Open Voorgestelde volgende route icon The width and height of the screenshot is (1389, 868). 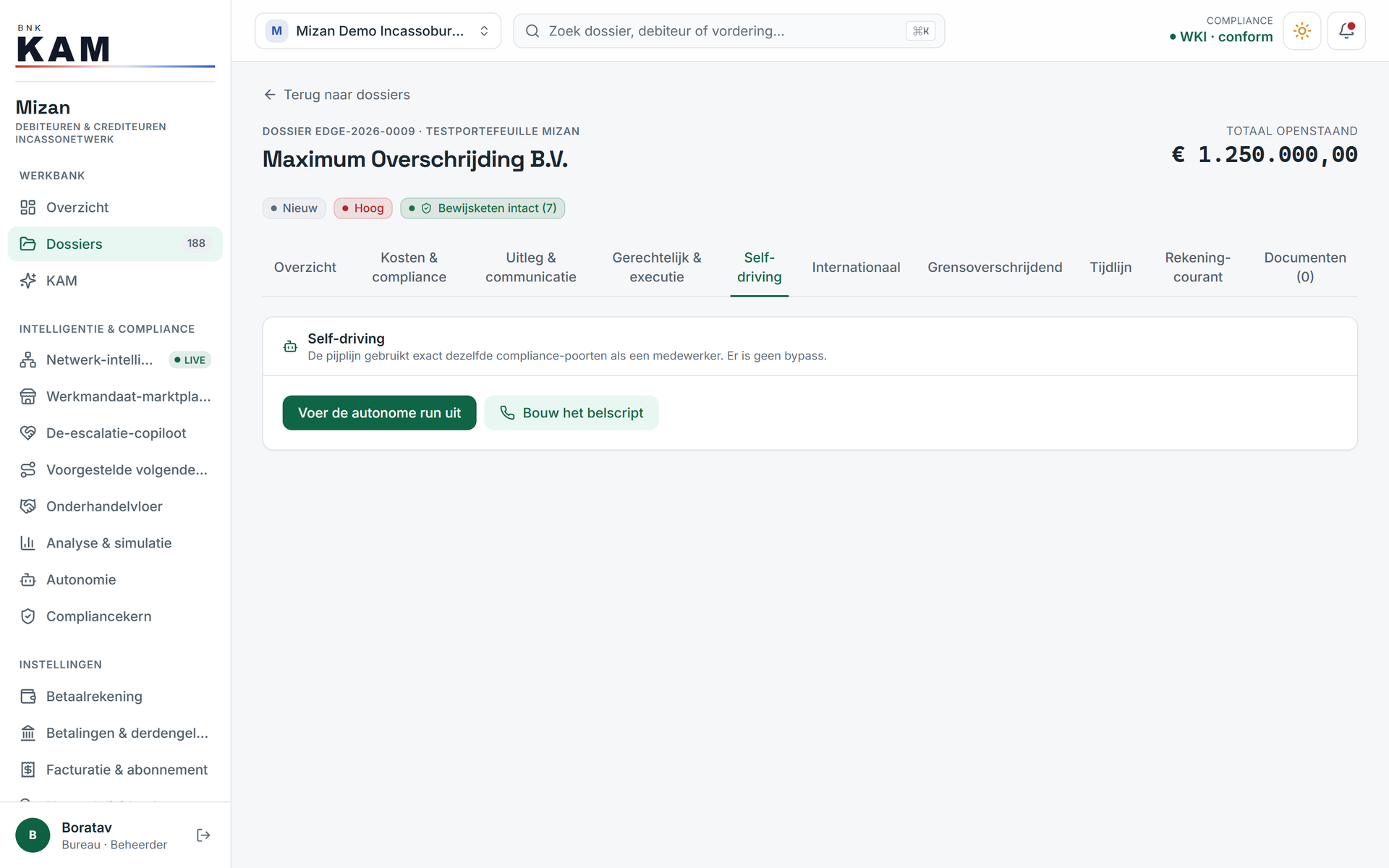(x=27, y=470)
